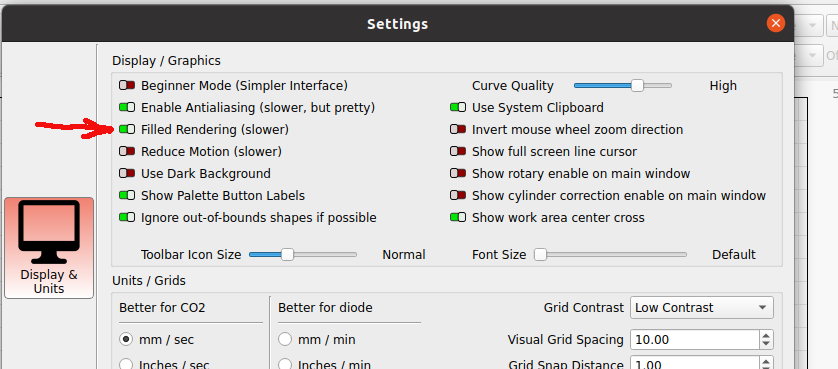This screenshot has height=369, width=838.
Task: Turn on Show full screen line cursor
Action: coord(457,151)
